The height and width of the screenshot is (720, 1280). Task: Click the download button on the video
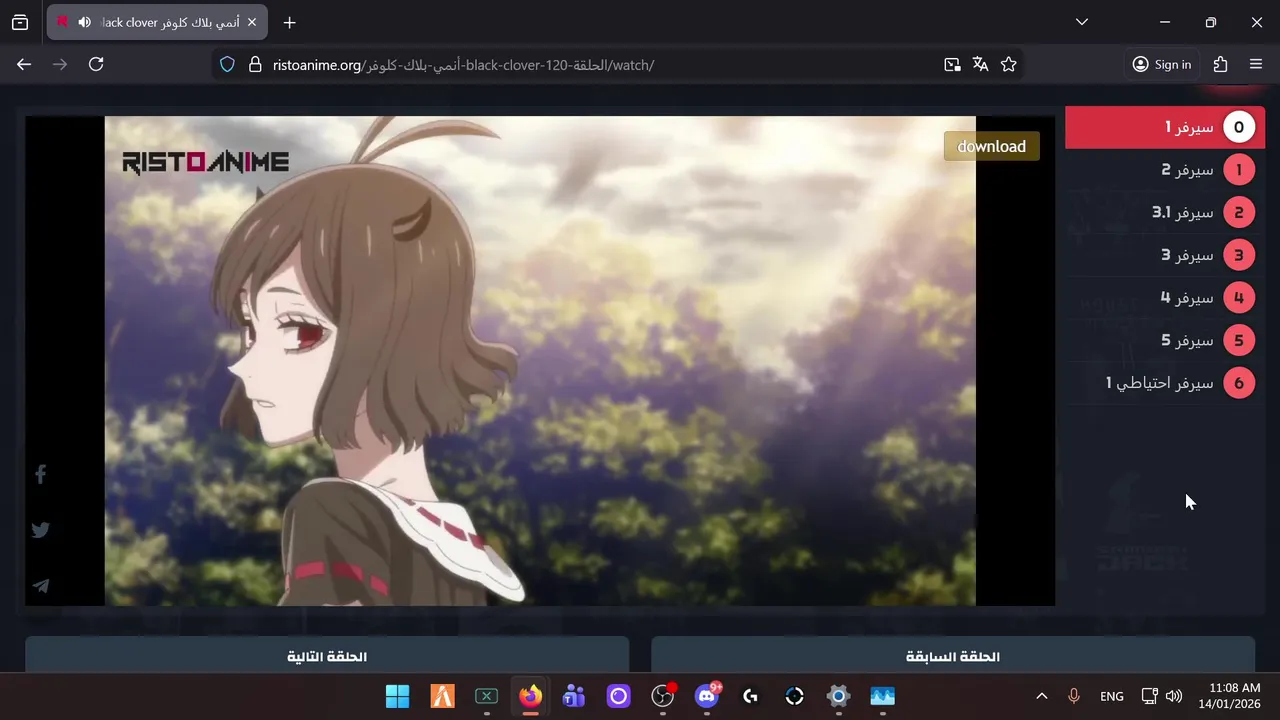click(x=991, y=146)
